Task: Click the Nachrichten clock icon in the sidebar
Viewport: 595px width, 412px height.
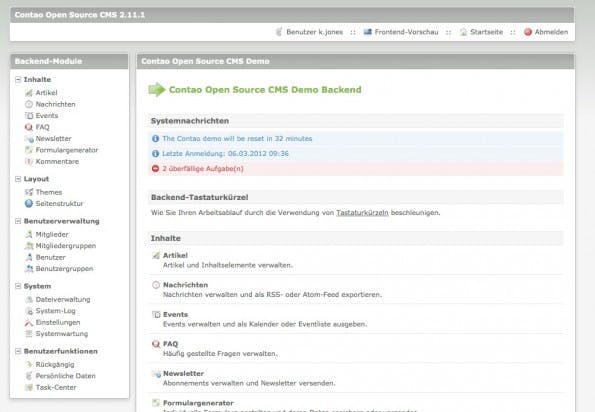Action: [x=29, y=104]
